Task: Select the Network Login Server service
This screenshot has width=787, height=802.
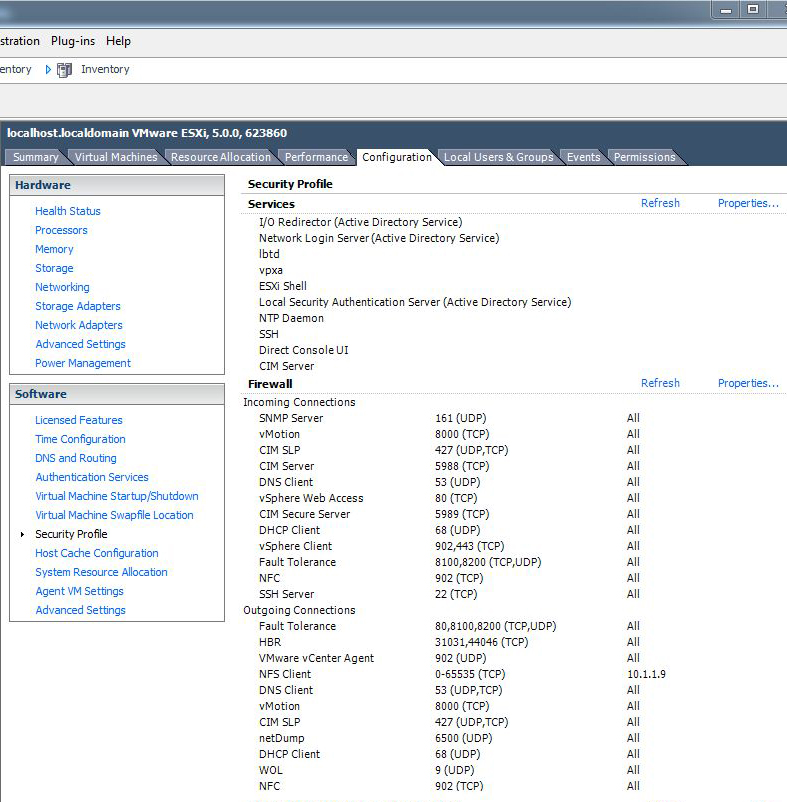Action: tap(379, 238)
